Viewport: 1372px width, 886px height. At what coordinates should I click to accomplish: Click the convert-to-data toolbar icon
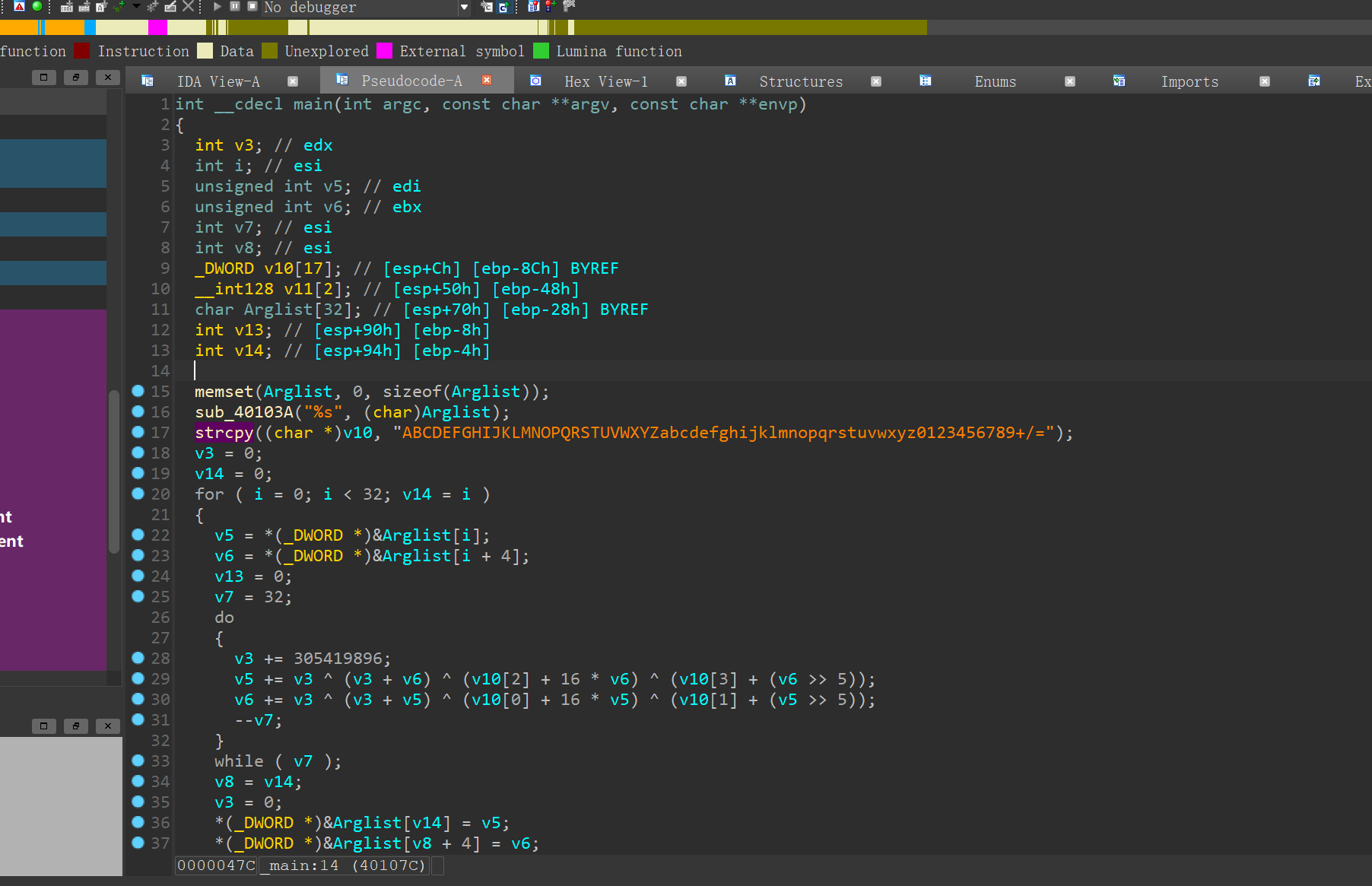pos(84,7)
